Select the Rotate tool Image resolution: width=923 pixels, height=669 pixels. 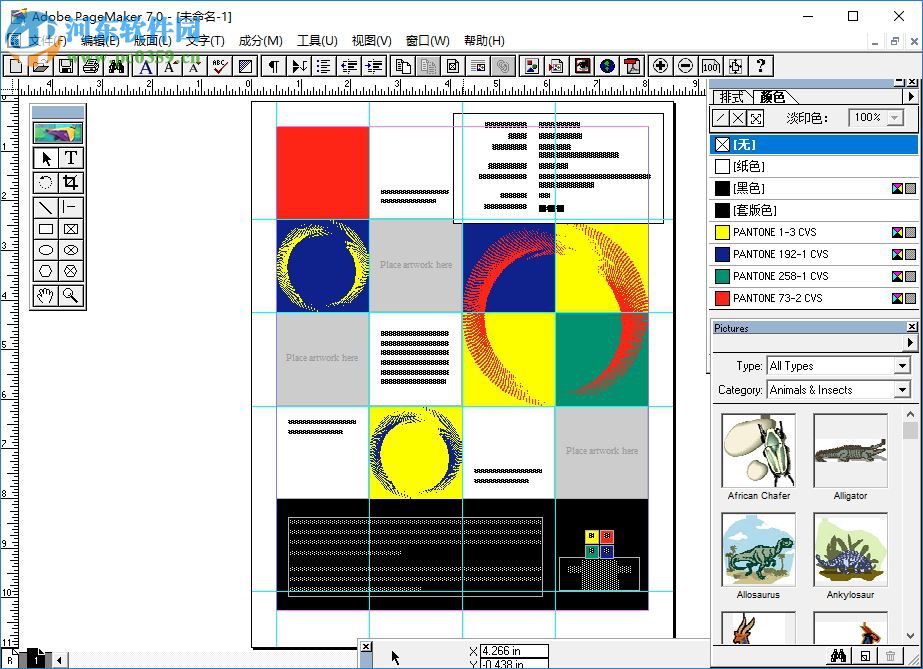pos(44,182)
